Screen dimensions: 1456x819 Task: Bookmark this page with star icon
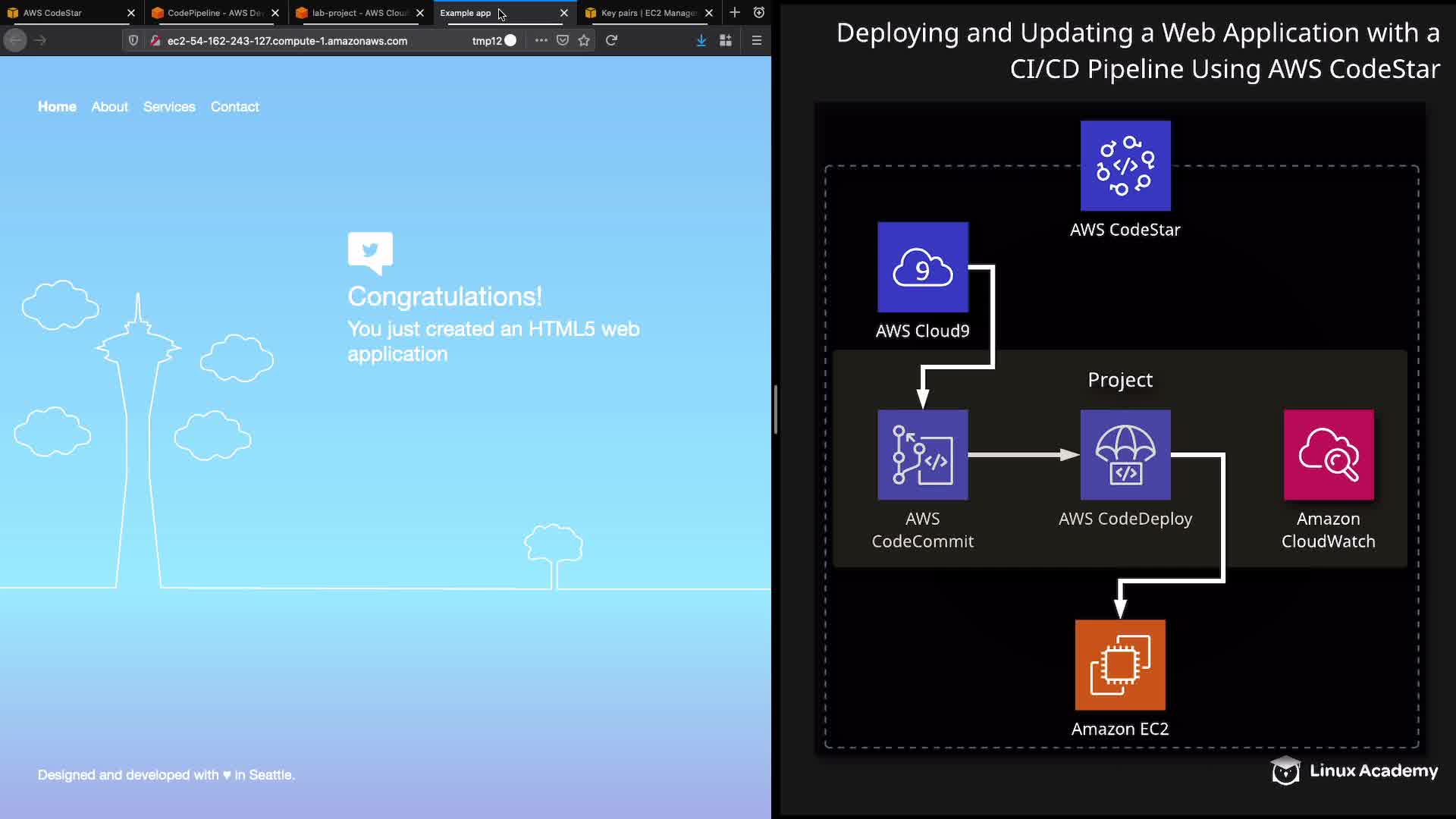(584, 40)
